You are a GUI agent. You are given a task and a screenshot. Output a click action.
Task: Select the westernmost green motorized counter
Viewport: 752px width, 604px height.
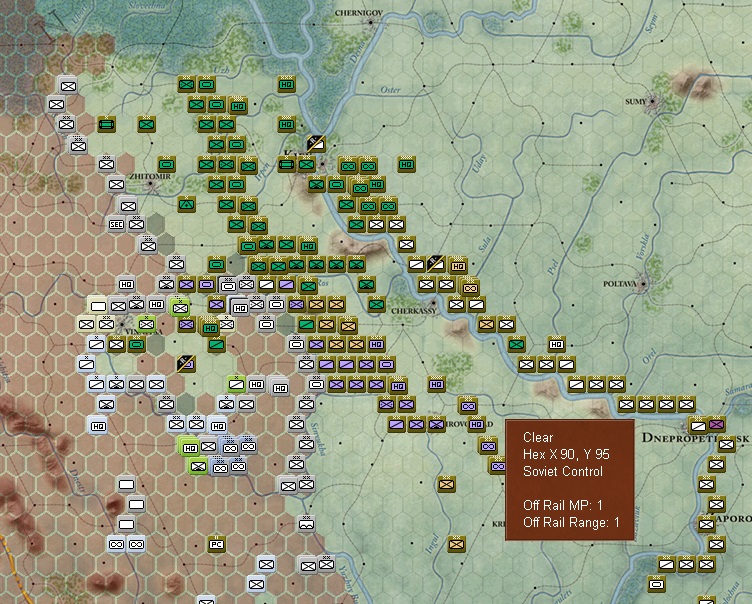[x=106, y=125]
